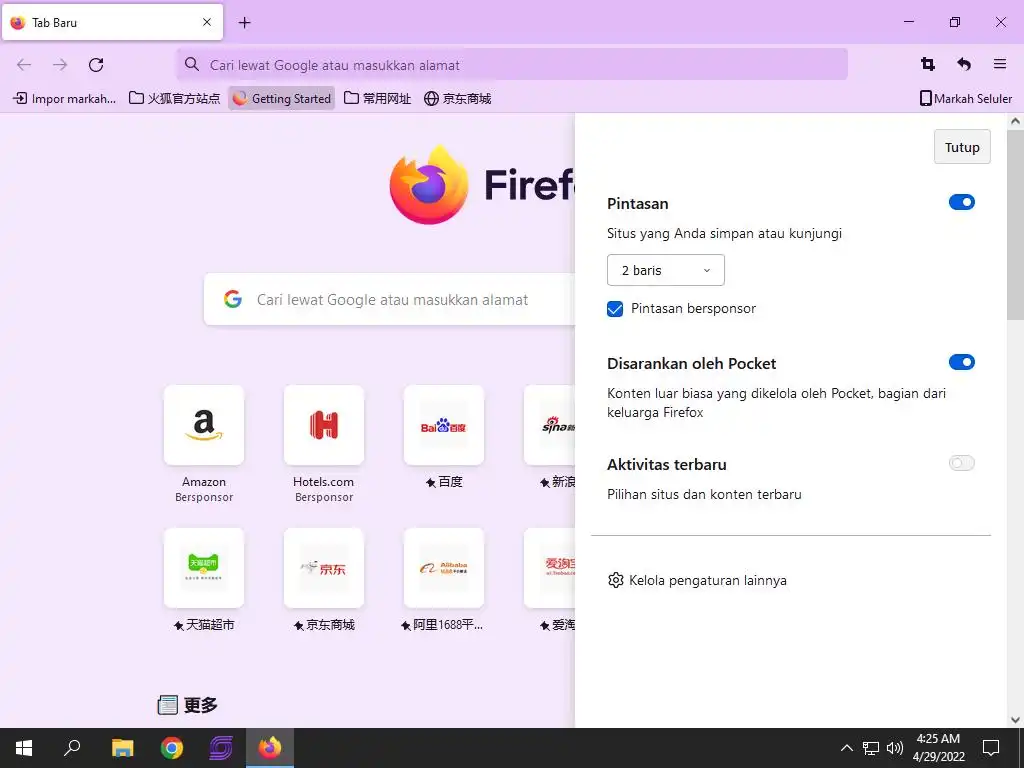Click the undo arrow toolbar icon
1024x768 pixels.
click(x=964, y=64)
